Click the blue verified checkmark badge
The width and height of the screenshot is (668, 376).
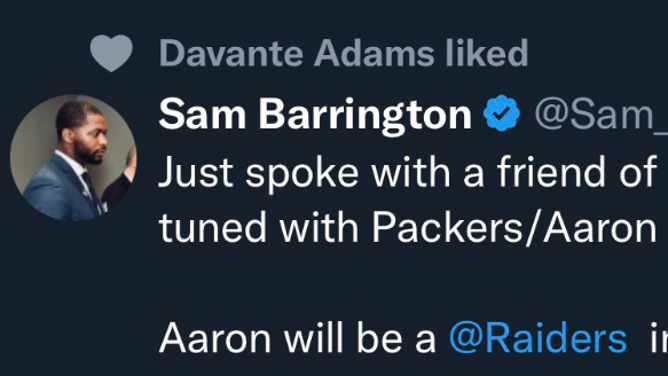[502, 113]
